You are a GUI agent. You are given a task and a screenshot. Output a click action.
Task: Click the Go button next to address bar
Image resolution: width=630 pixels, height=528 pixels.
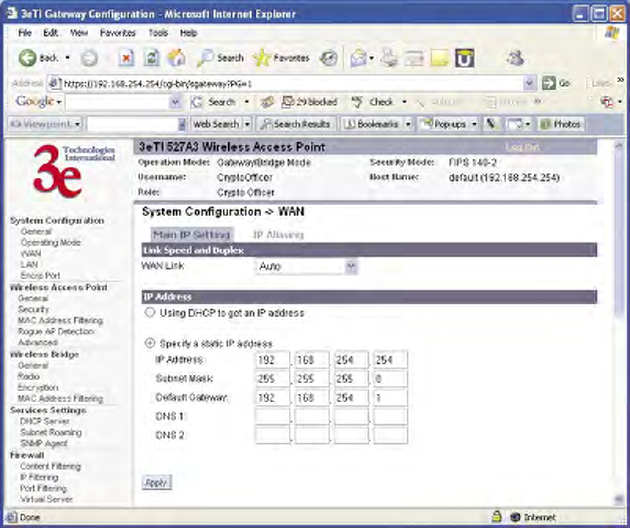click(x=556, y=83)
